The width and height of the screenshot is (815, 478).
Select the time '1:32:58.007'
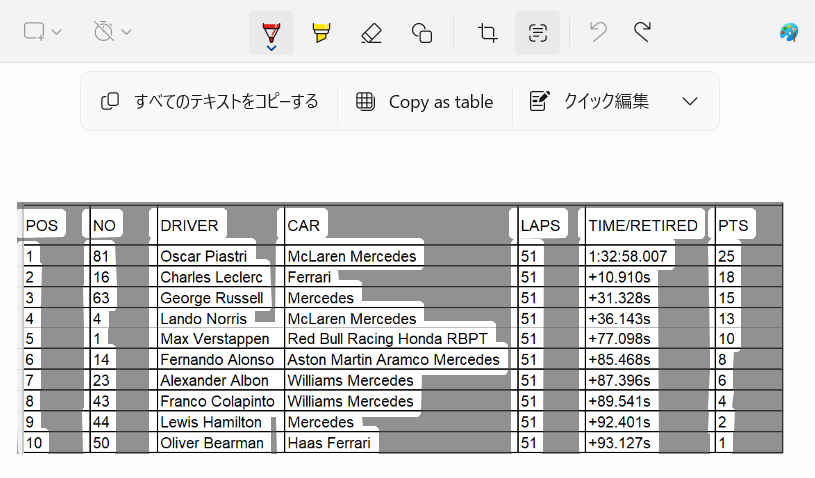(x=628, y=256)
